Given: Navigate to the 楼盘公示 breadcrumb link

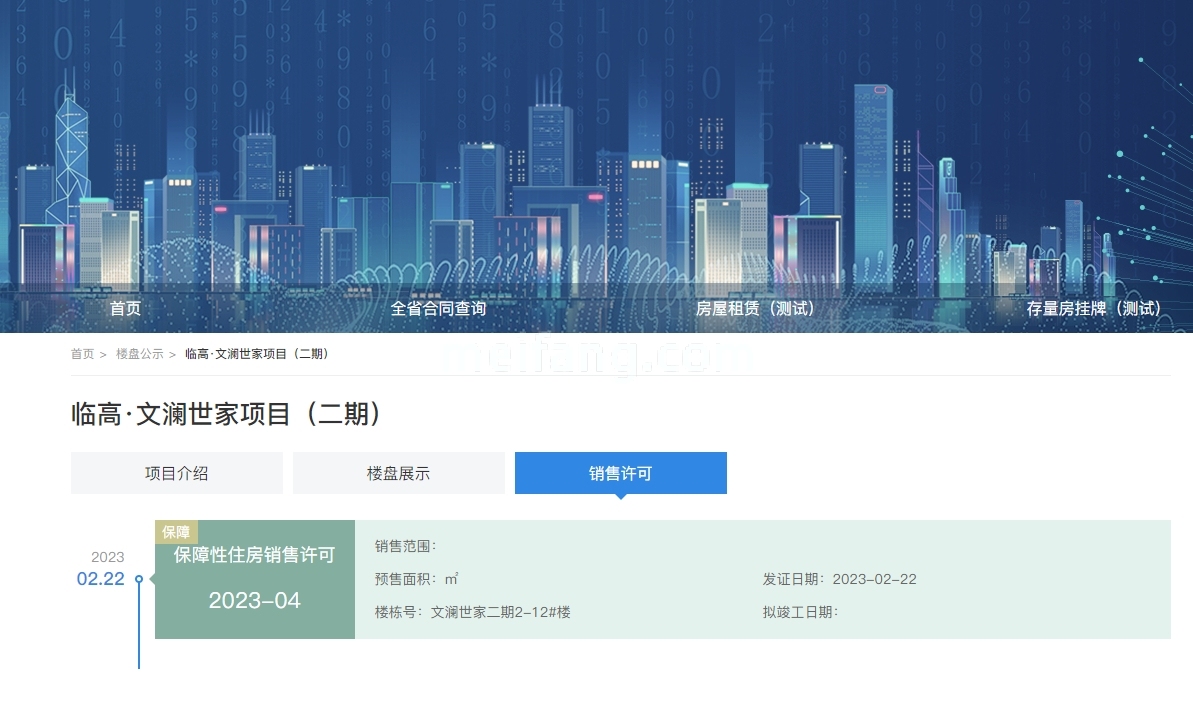Looking at the screenshot, I should click(x=139, y=354).
